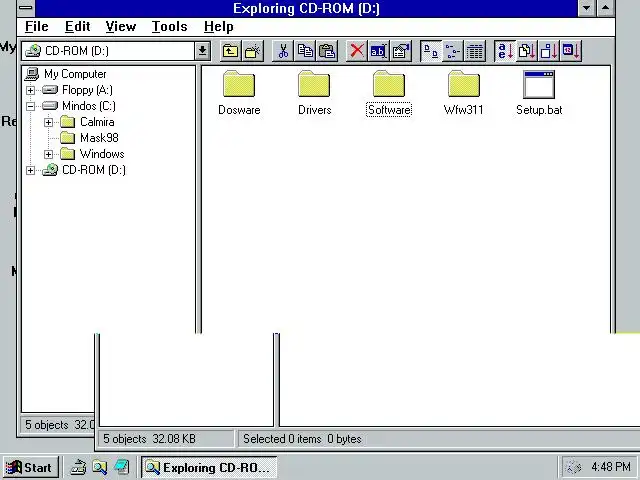This screenshot has height=480, width=640.
Task: Rename using the a.b toolbar icon
Action: (x=379, y=51)
